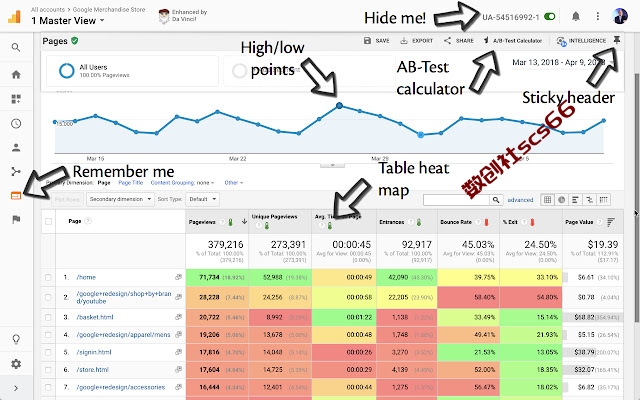Check the checkbox for /signin.html row
The image size is (640, 400).
pos(48,352)
